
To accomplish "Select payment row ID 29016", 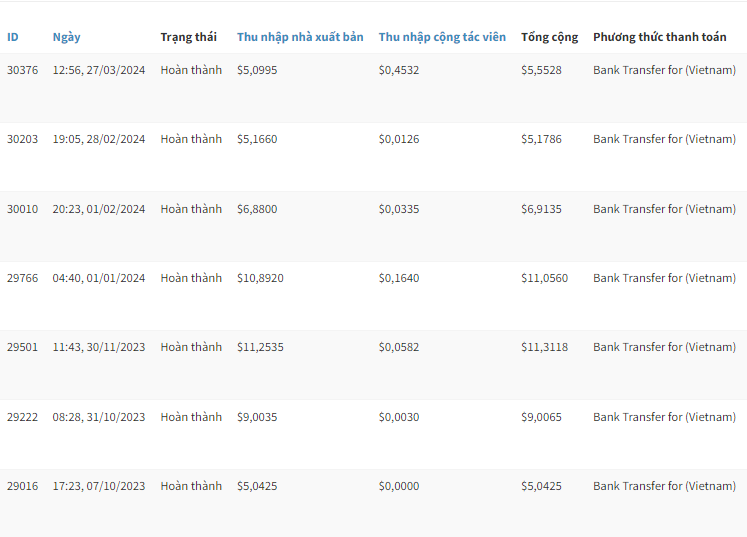I will tap(22, 486).
